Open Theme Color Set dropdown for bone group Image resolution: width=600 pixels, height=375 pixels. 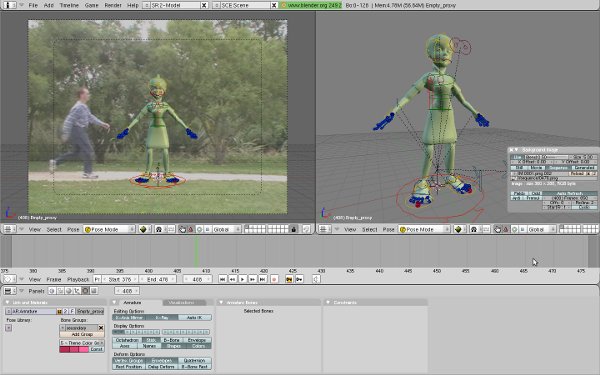point(82,343)
